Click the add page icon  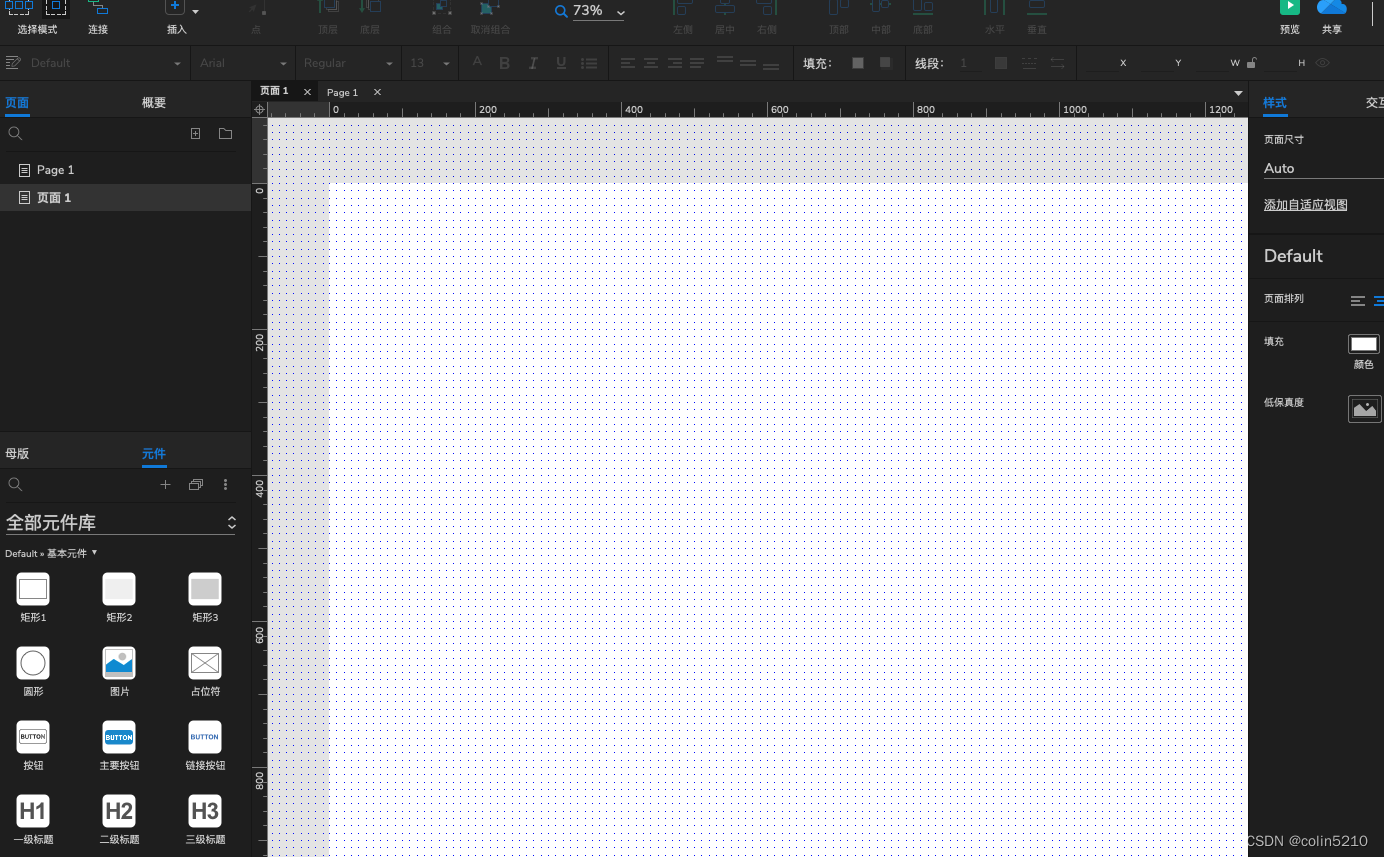196,133
